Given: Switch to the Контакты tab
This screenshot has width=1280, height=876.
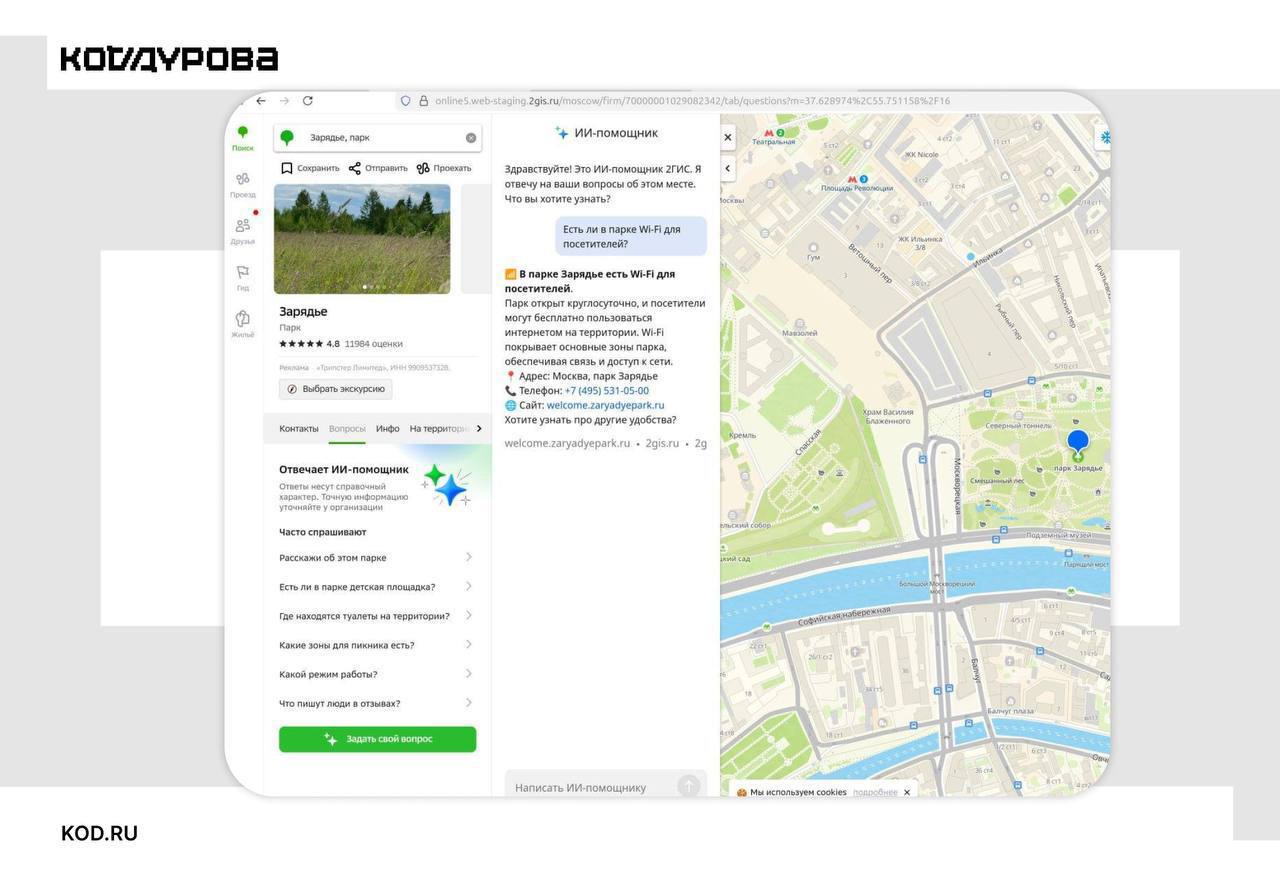Looking at the screenshot, I should click(298, 429).
